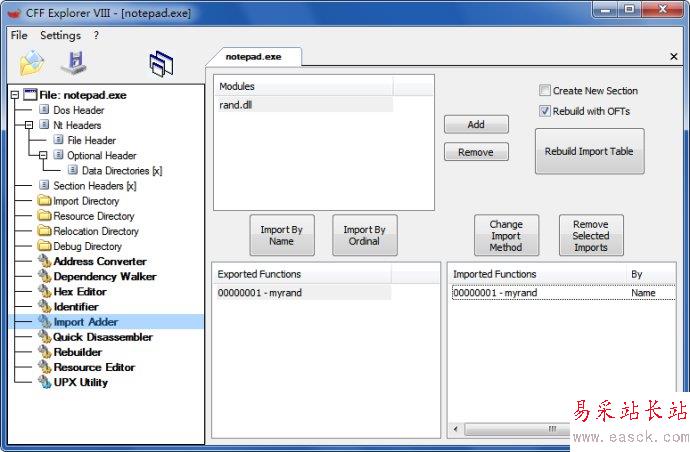
Task: Click the Nt Headers node icon
Action: tap(44, 125)
